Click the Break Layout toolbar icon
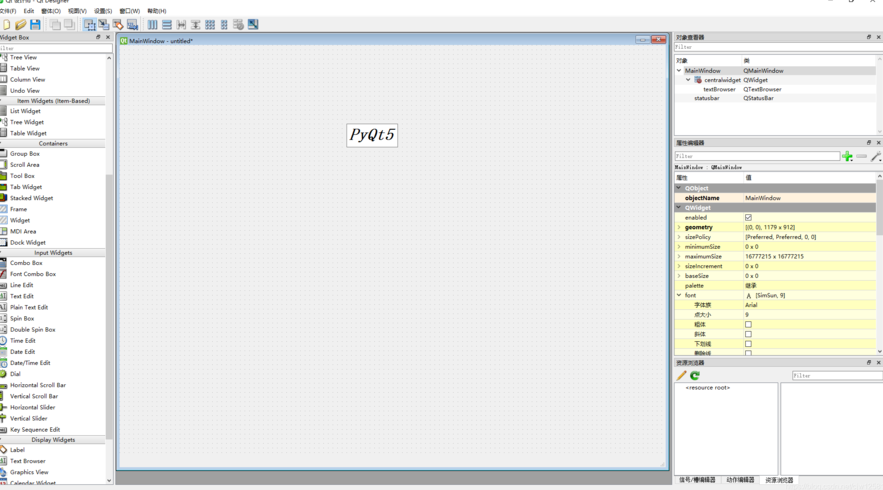The image size is (883, 490). [x=239, y=24]
